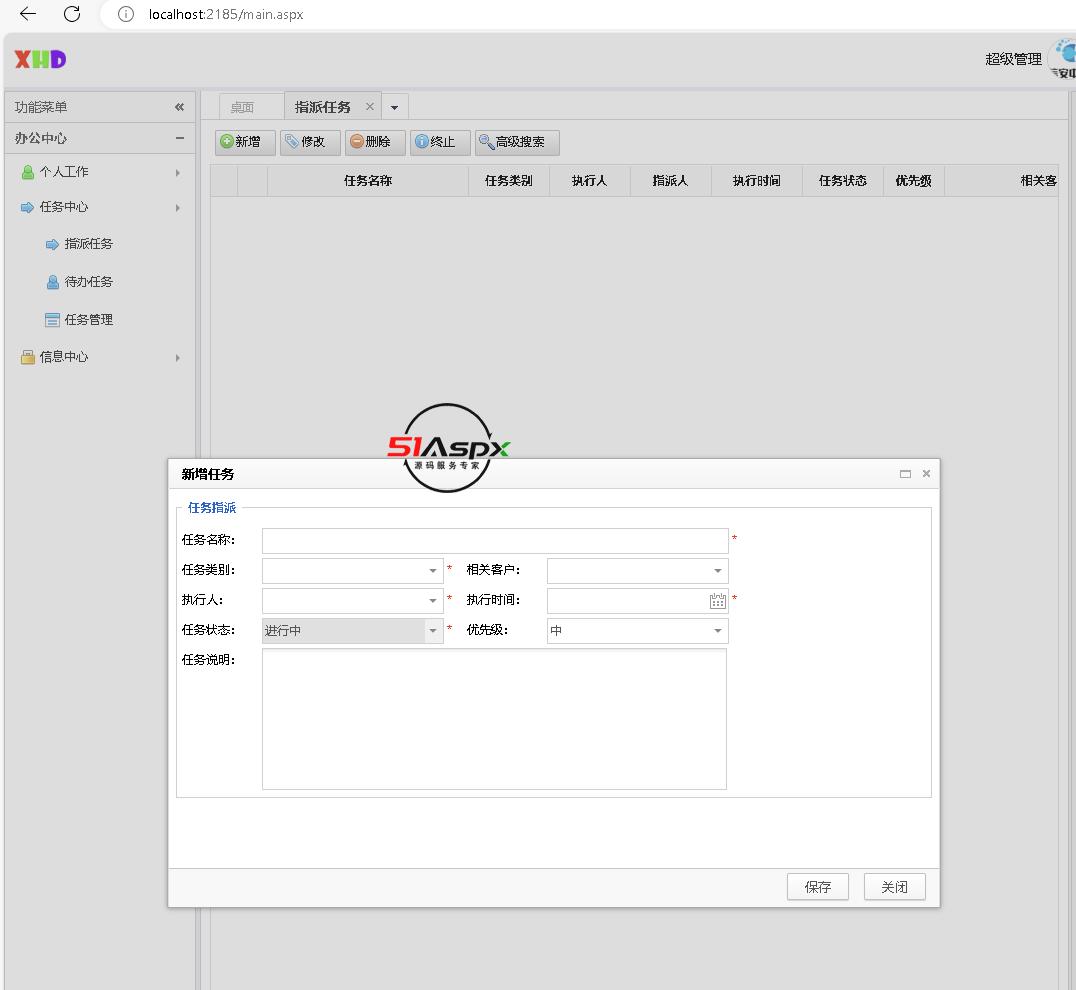Click the 修改 (edit) toolbar button
1076x990 pixels.
tap(310, 142)
